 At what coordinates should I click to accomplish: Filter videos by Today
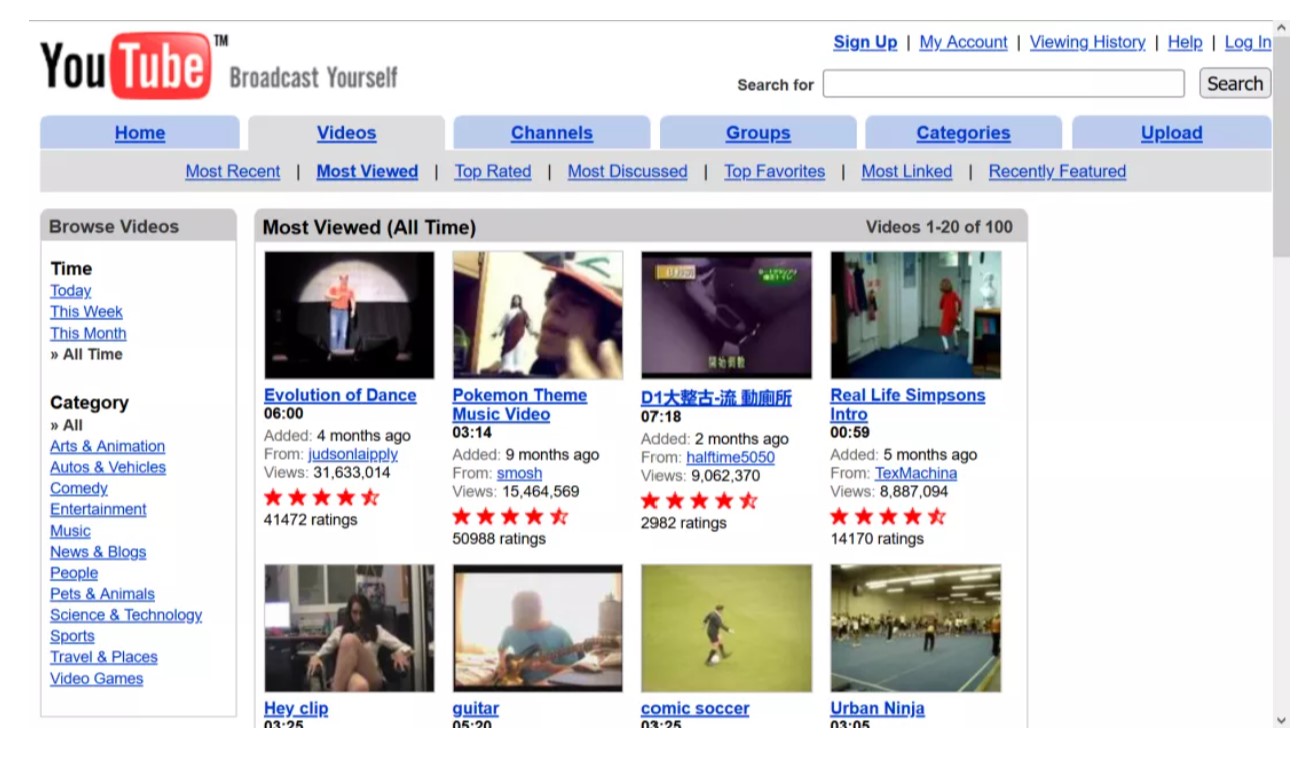[x=70, y=290]
